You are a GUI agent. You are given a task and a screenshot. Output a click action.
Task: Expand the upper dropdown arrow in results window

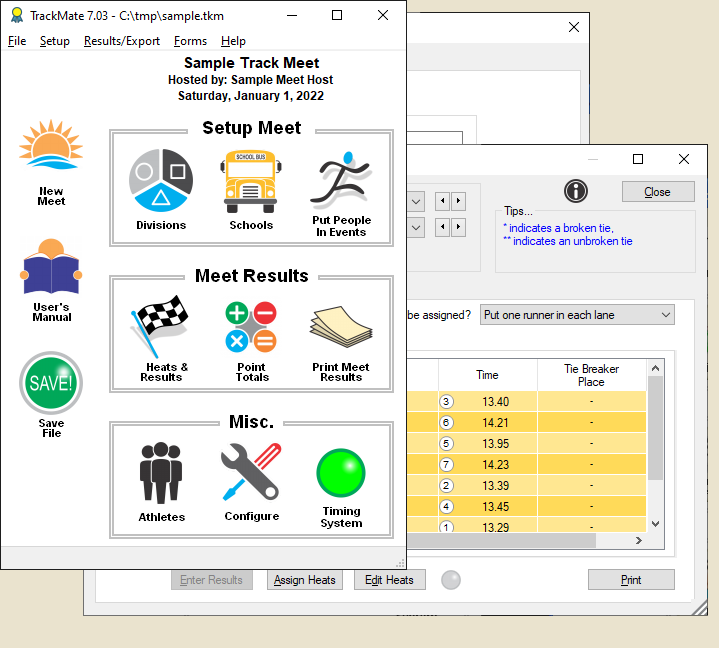click(416, 201)
